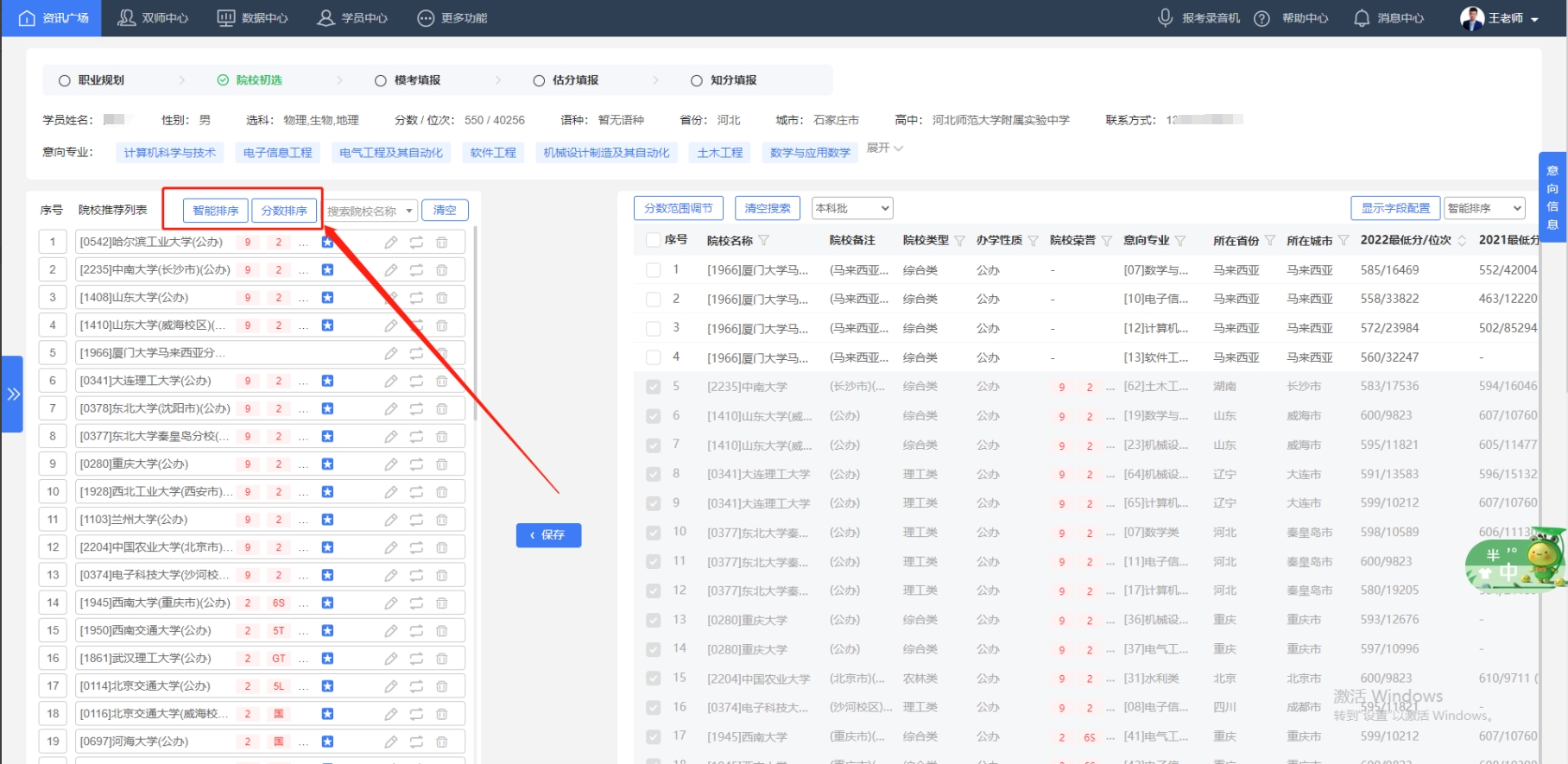Open the 学员中心 menu
The height and width of the screenshot is (764, 1568).
tap(352, 18)
